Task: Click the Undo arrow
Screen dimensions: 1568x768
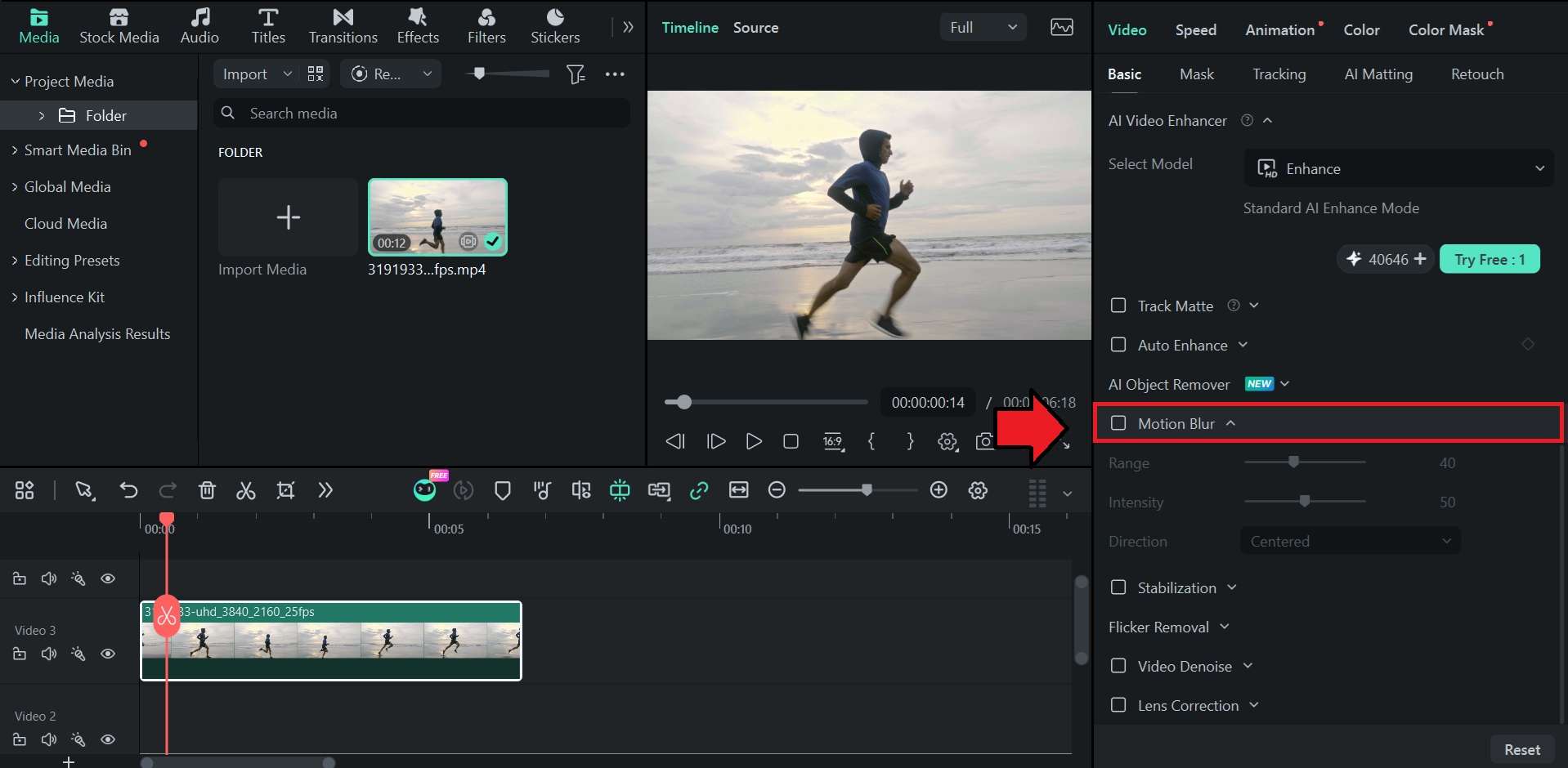Action: coord(128,490)
